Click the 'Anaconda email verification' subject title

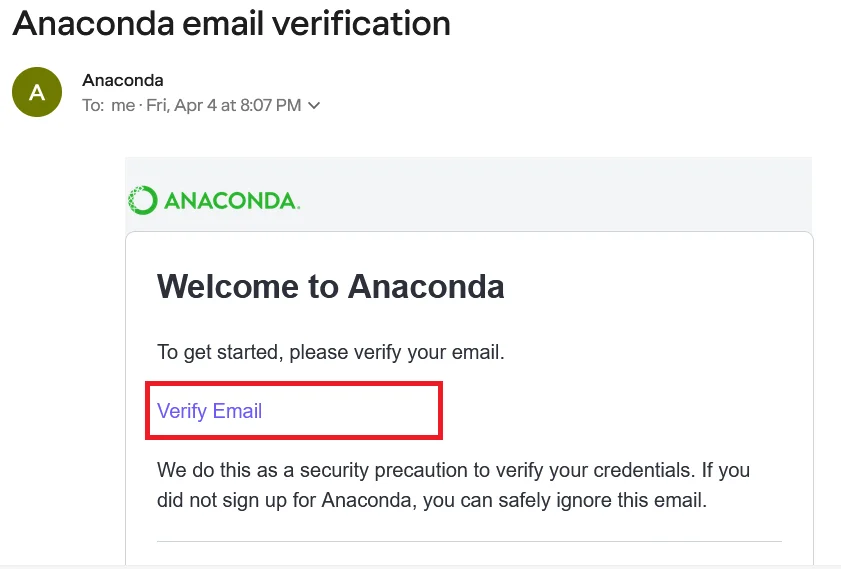[x=231, y=23]
